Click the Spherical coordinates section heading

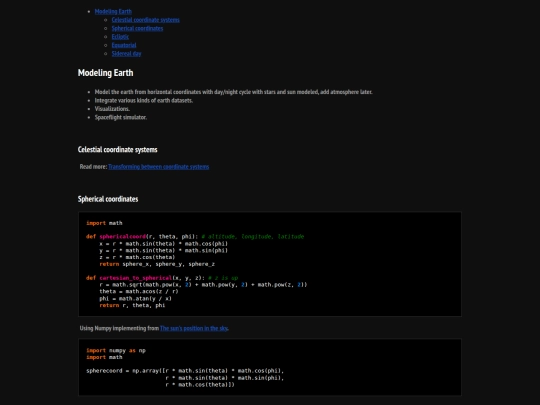108,199
